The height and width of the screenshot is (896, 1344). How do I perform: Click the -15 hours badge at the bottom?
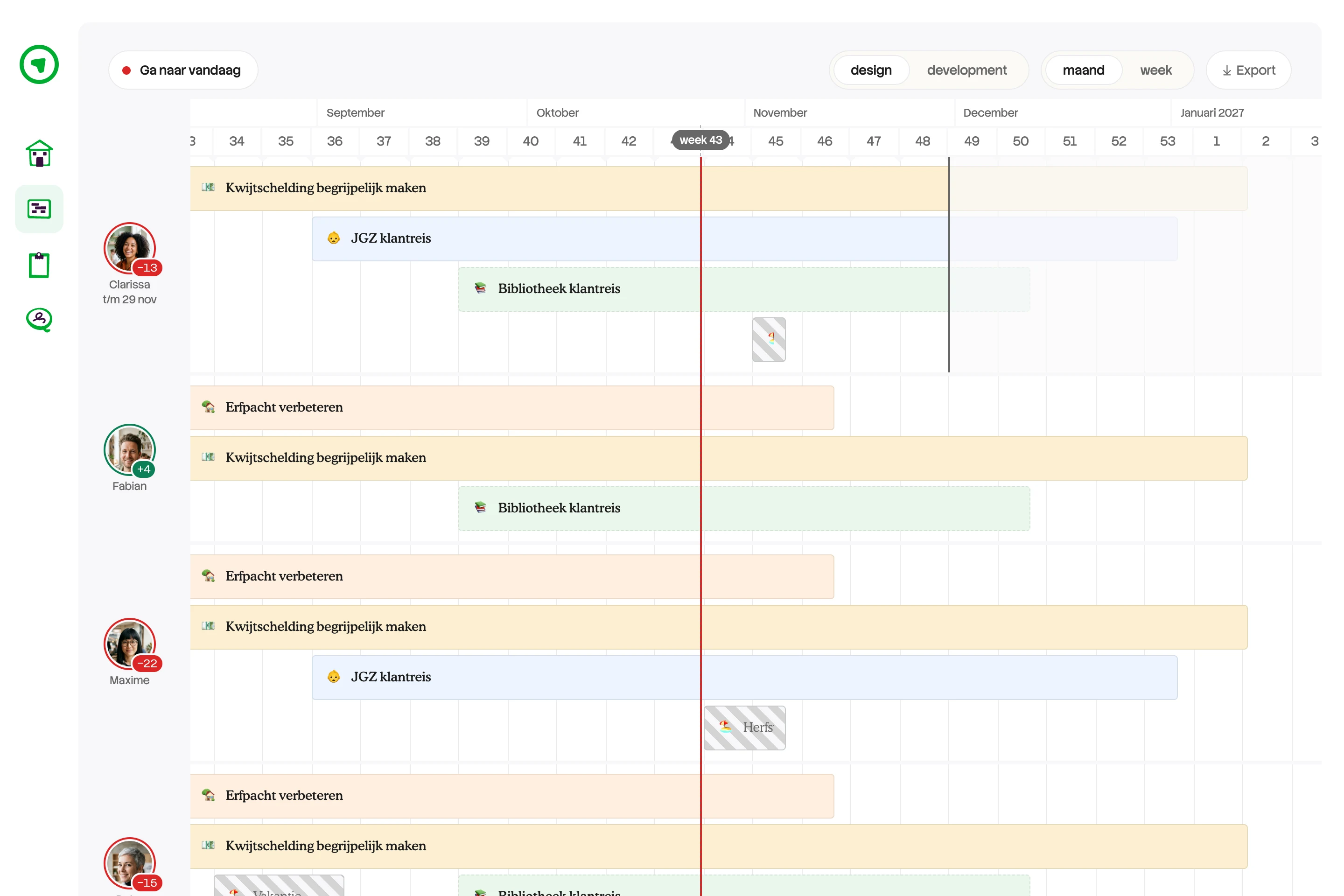[147, 883]
